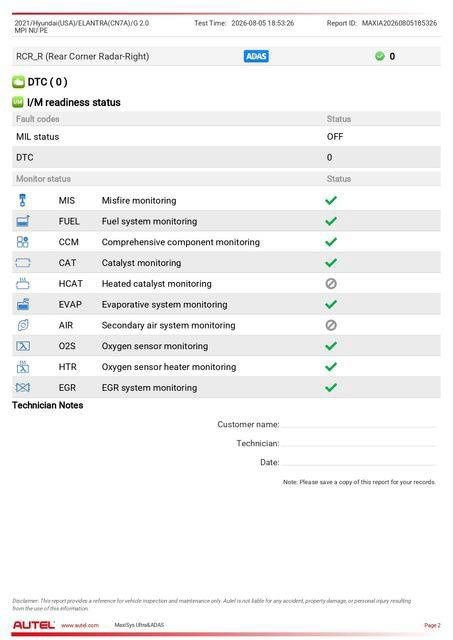Image resolution: width=453 pixels, height=640 pixels.
Task: Click the green check beside RCR_R status
Action: tap(380, 56)
